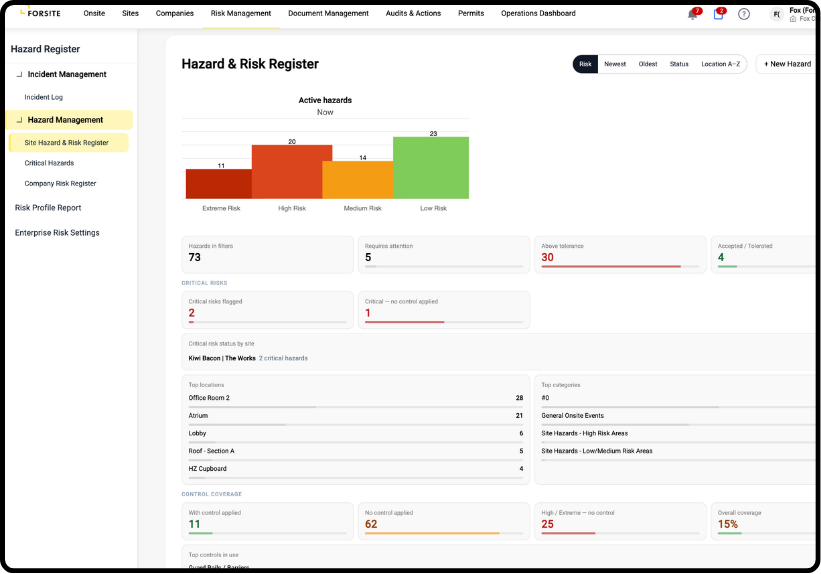The height and width of the screenshot is (574, 821).
Task: Open the help question mark icon
Action: point(744,14)
